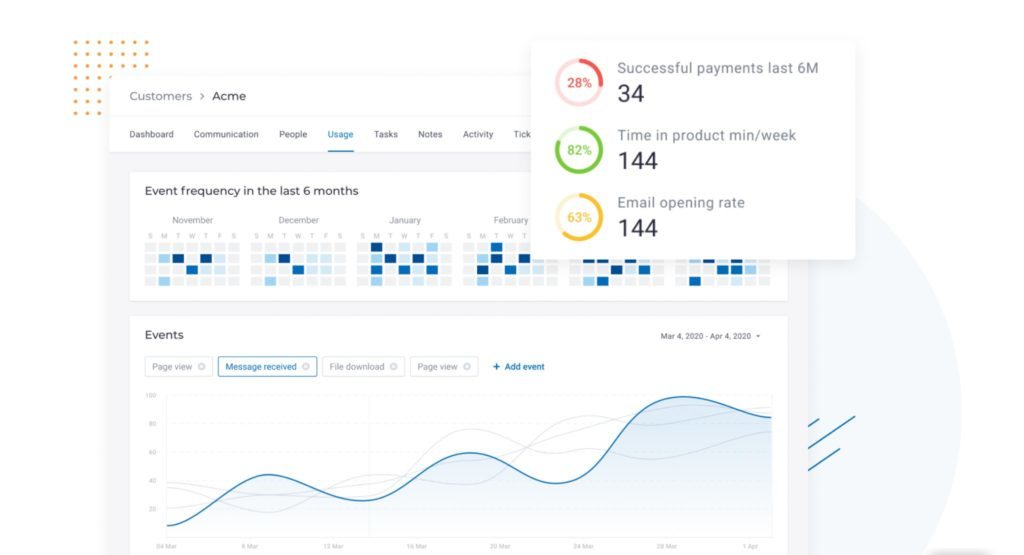
Task: Select the Usage tab
Action: point(340,134)
